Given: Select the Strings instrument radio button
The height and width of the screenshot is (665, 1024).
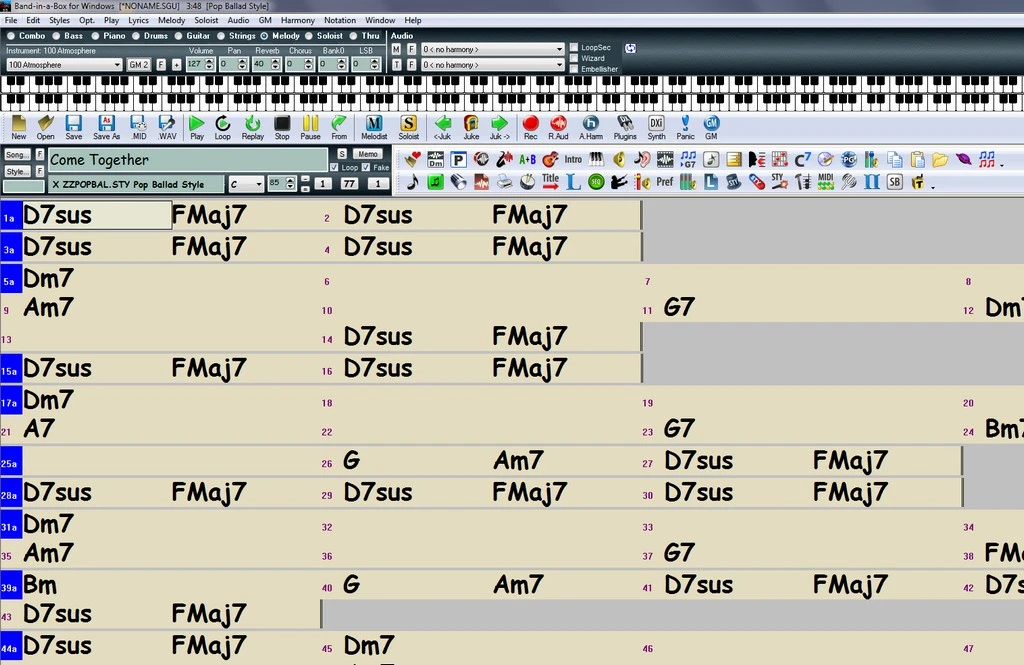Looking at the screenshot, I should 221,36.
